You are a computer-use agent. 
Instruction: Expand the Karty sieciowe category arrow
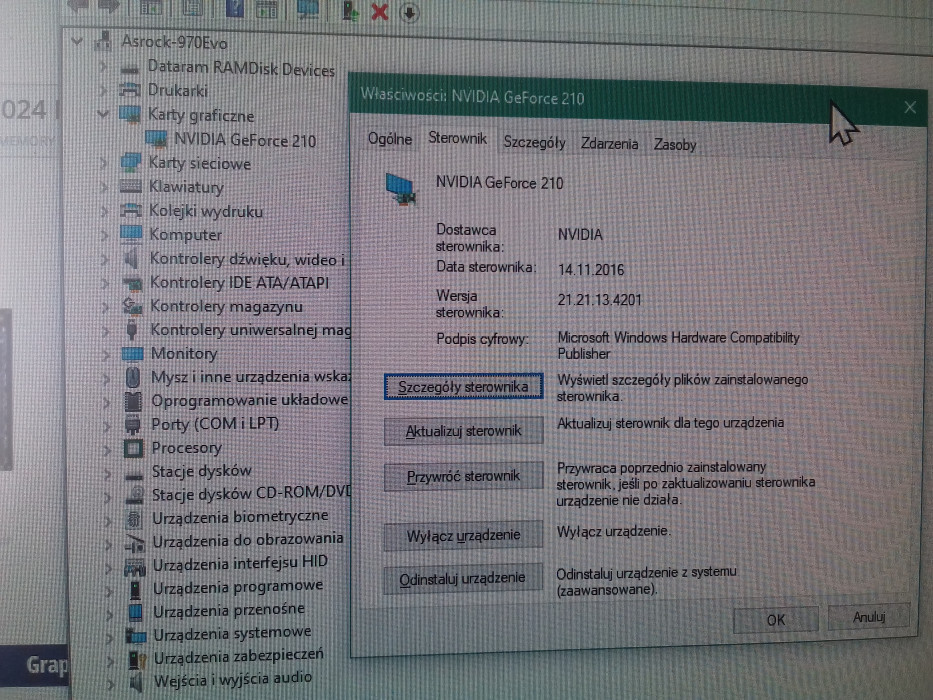tap(105, 162)
